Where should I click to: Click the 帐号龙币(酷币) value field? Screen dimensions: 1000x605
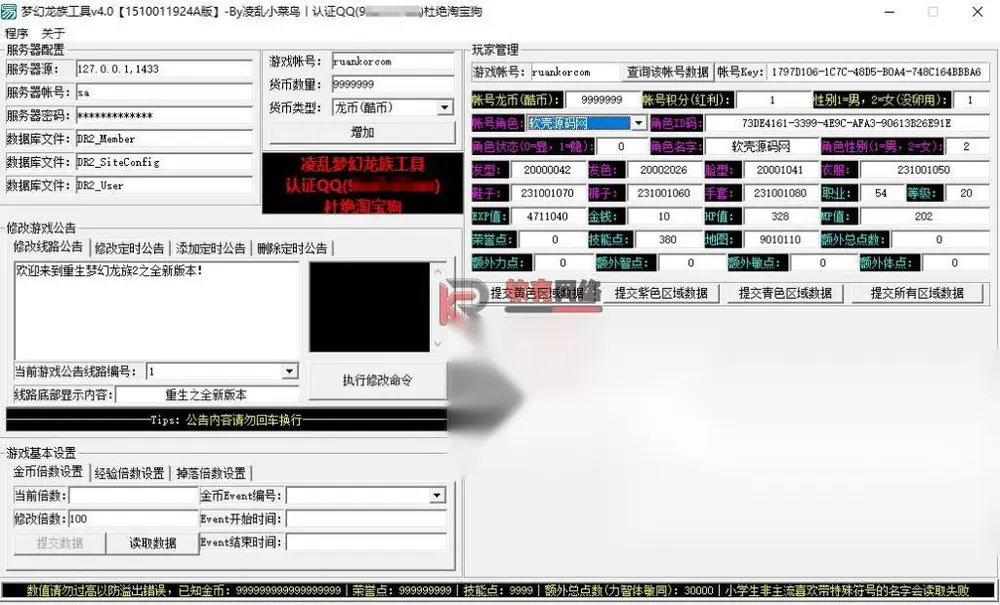[x=602, y=99]
